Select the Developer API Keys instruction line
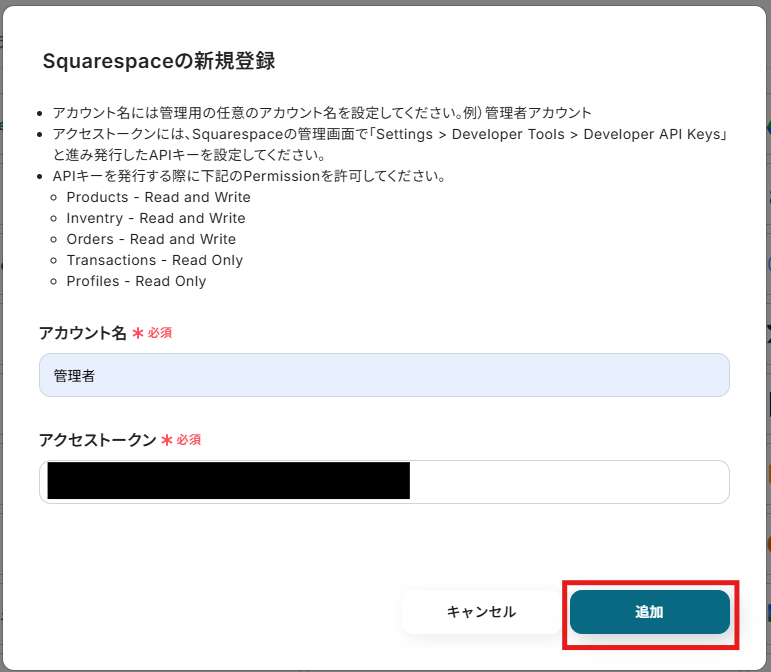 [x=389, y=145]
